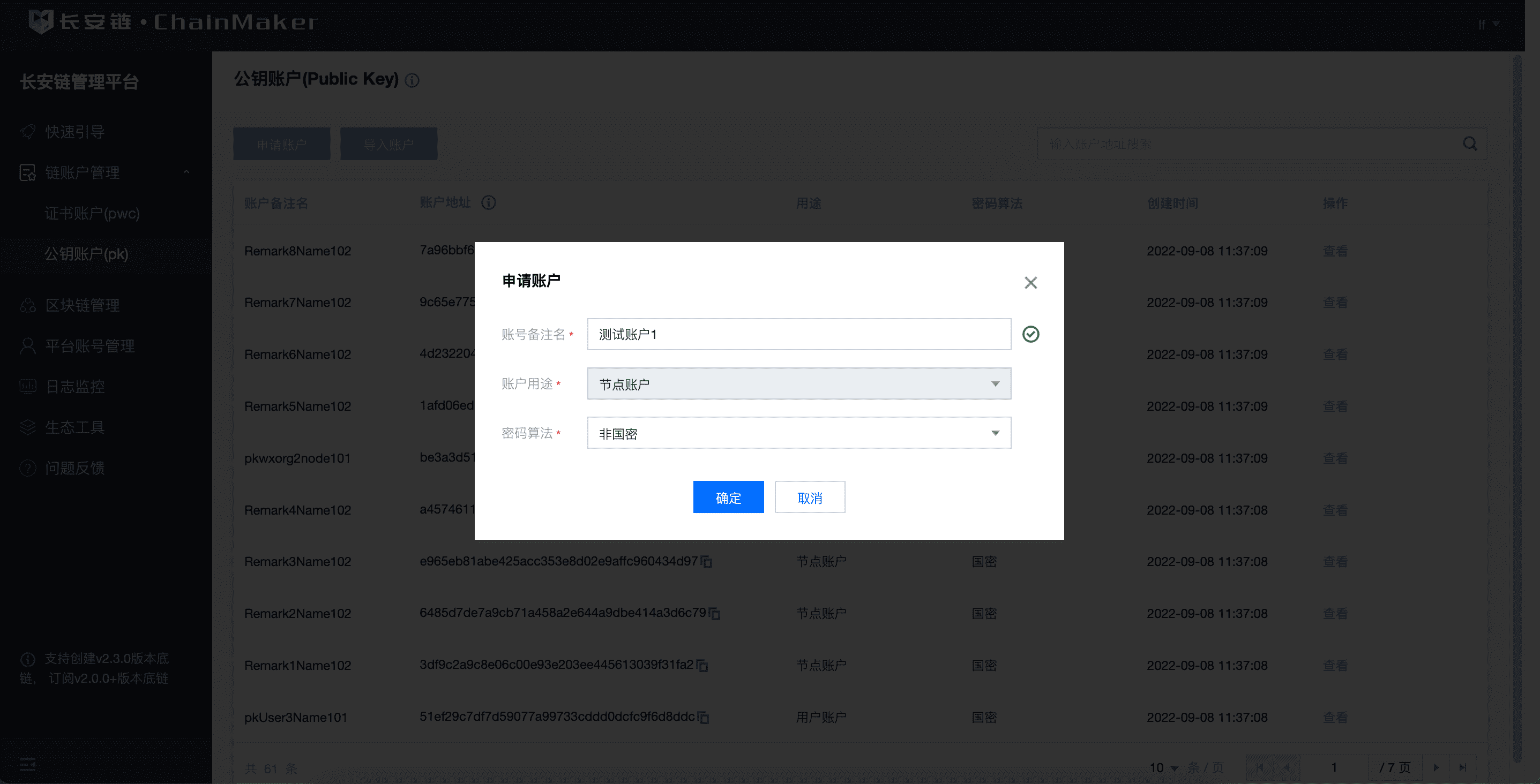1540x784 pixels.
Task: Go to 区块链管理 in the sidebar
Action: pos(83,305)
